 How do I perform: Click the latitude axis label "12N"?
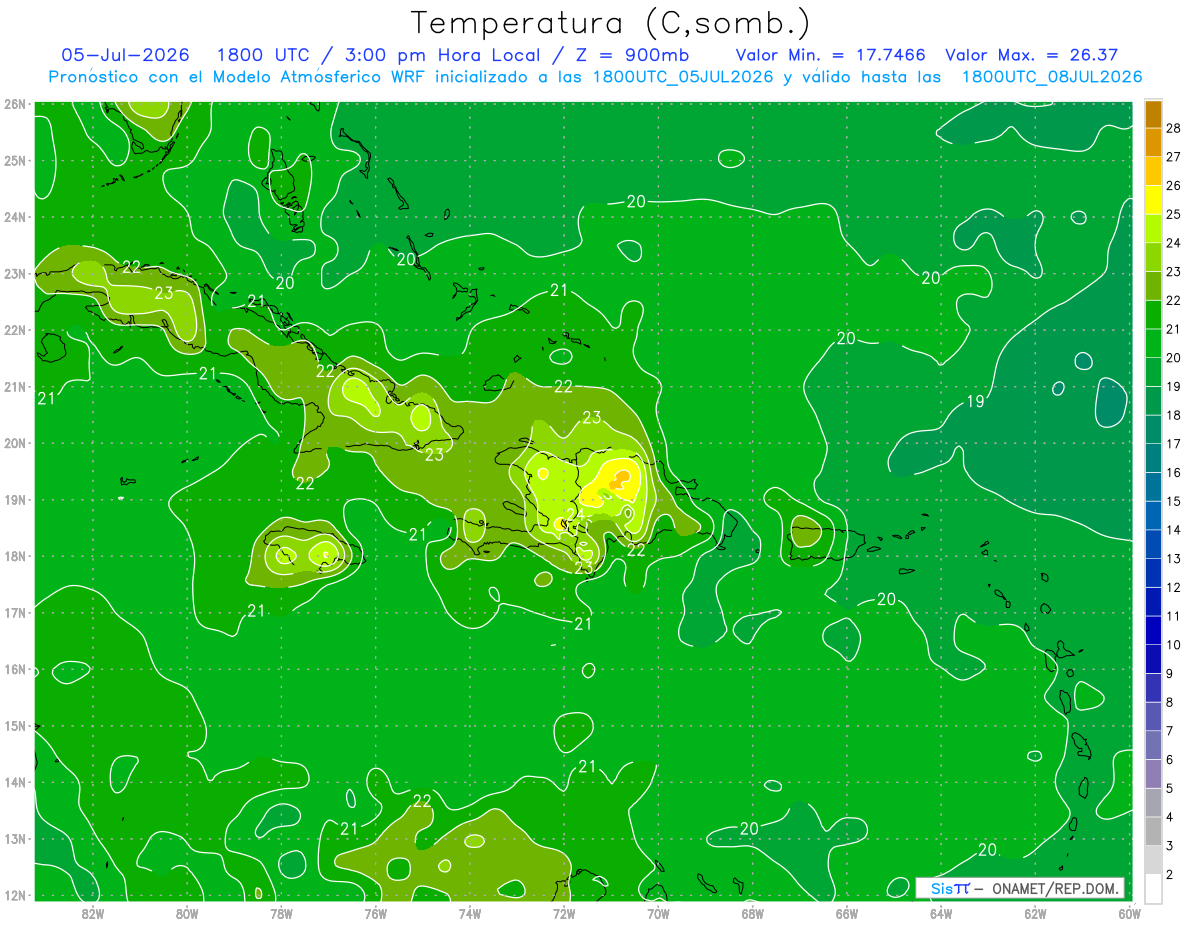point(14,894)
